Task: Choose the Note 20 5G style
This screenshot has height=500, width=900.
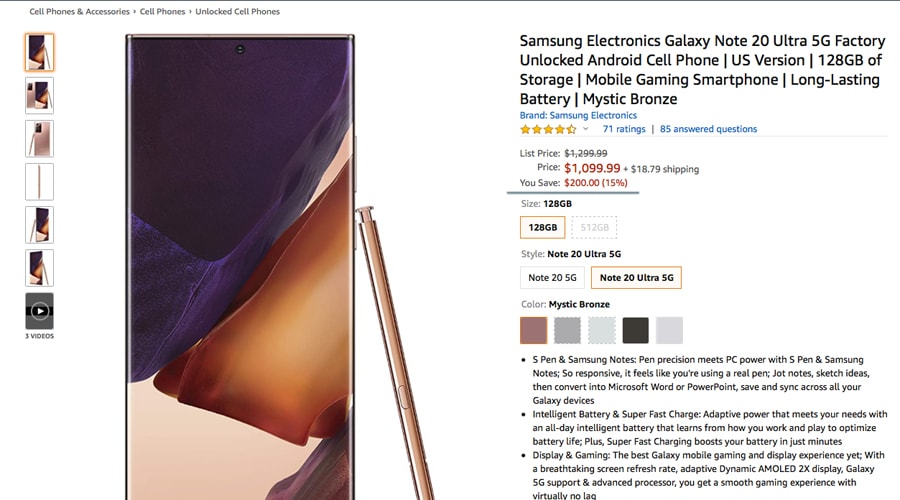Action: click(552, 277)
